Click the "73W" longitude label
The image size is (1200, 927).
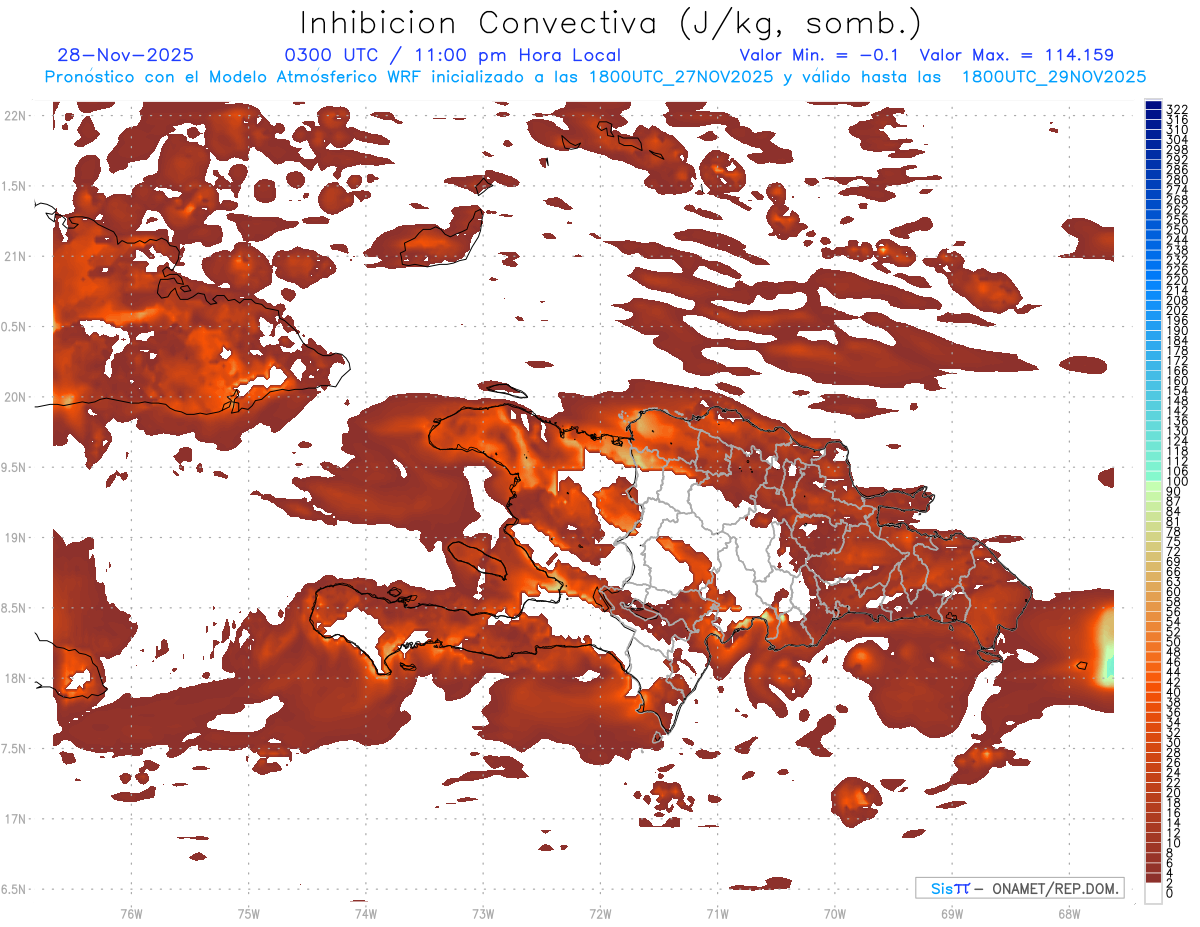pyautogui.click(x=483, y=914)
